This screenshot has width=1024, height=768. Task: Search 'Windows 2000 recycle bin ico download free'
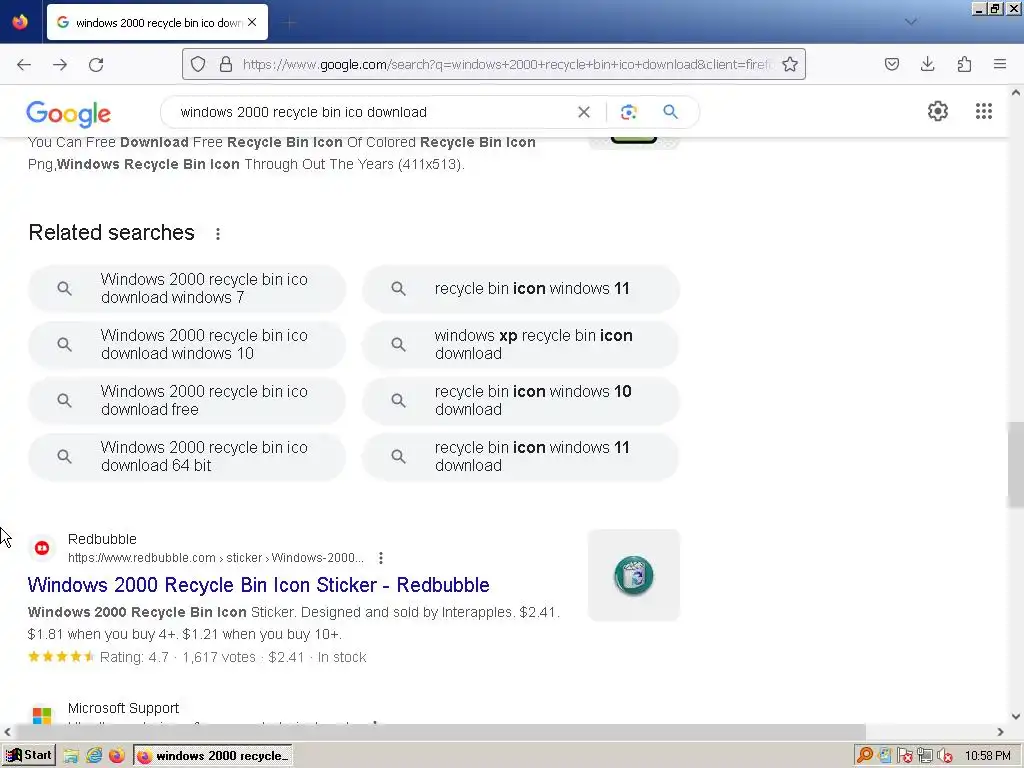tap(187, 400)
